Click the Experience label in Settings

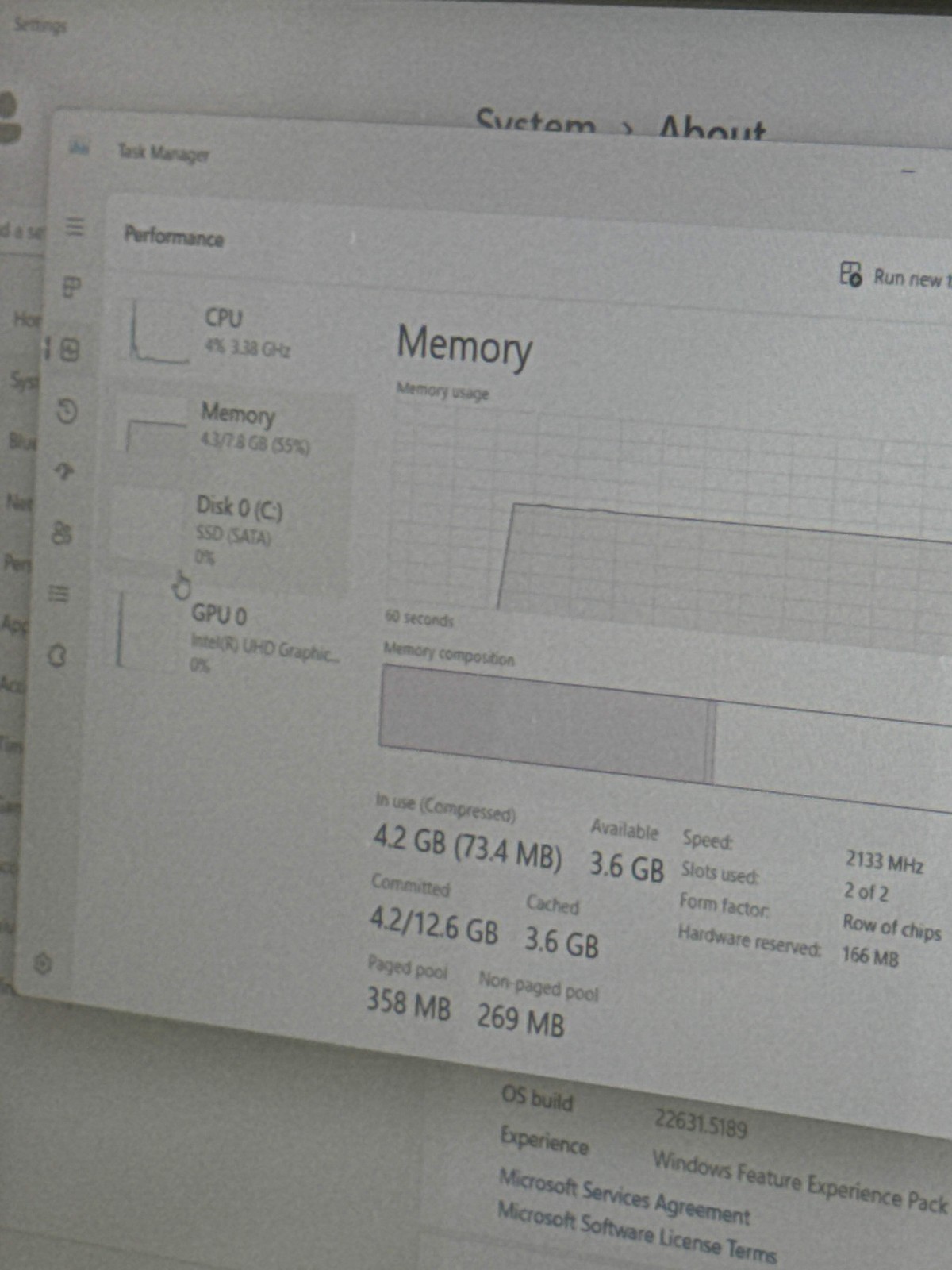click(x=544, y=1141)
